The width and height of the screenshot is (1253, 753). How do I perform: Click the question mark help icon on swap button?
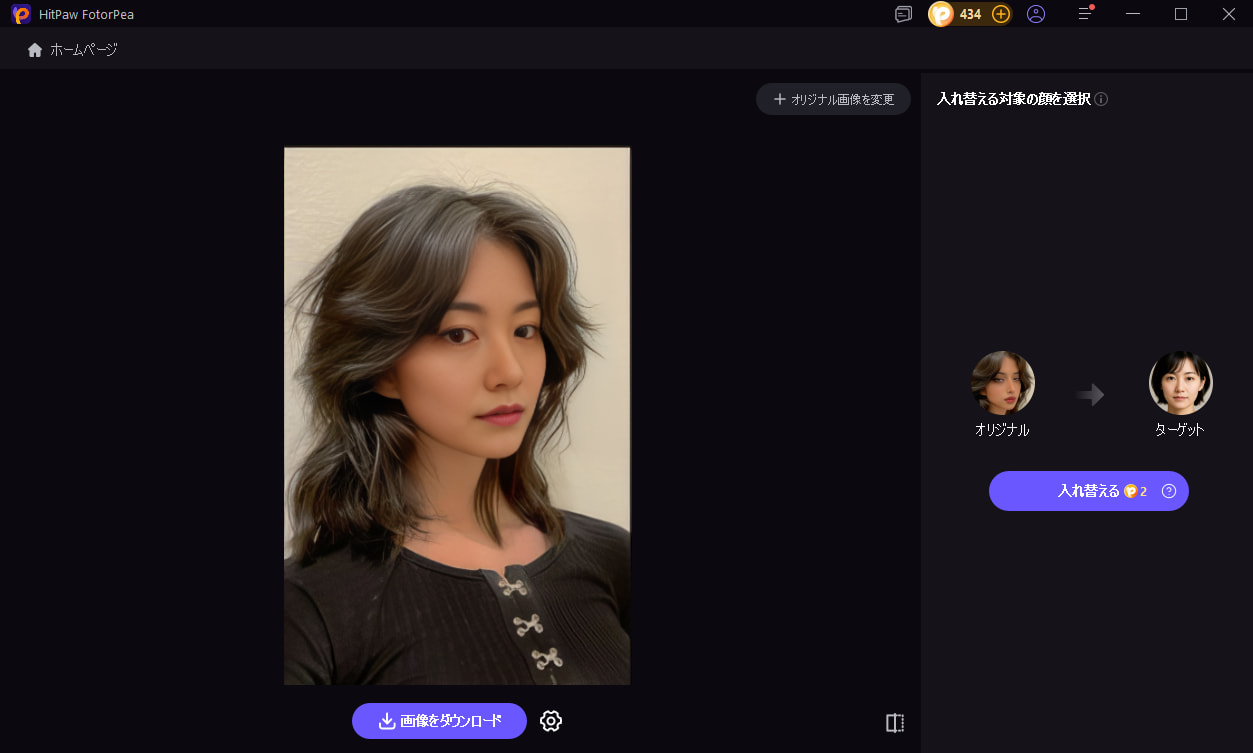coord(1168,491)
